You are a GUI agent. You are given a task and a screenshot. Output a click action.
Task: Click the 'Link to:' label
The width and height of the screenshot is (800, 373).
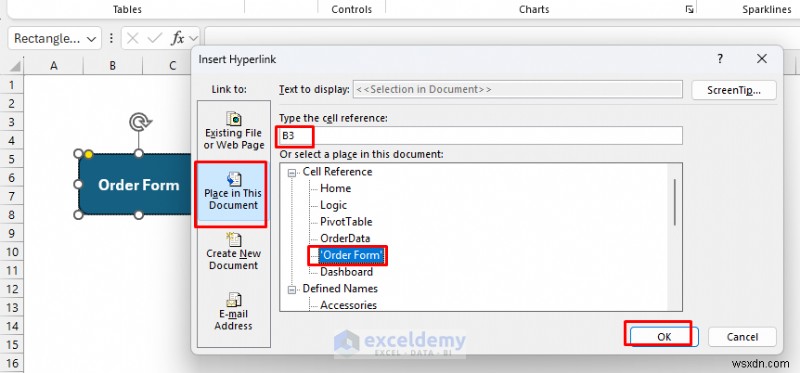pos(229,89)
